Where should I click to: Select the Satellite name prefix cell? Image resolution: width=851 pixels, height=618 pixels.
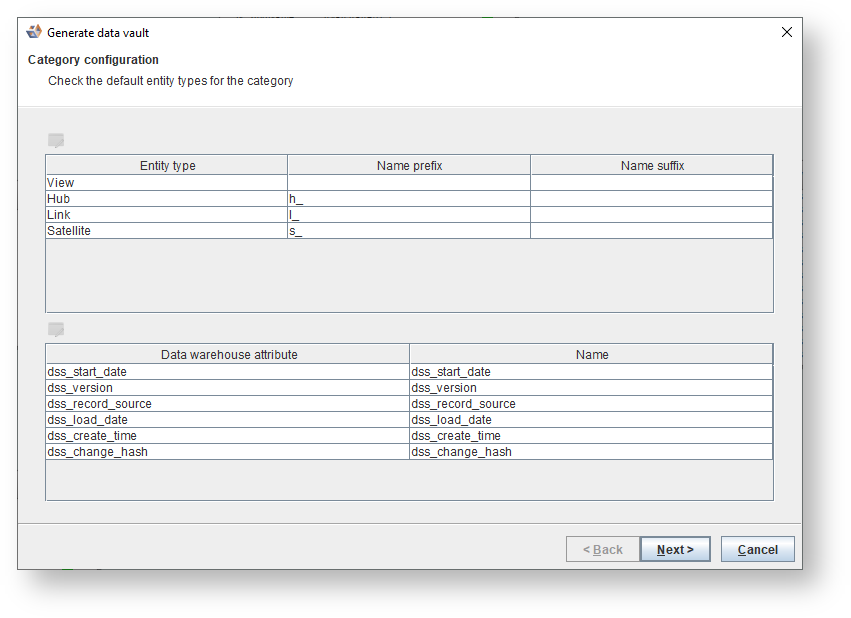[x=408, y=231]
